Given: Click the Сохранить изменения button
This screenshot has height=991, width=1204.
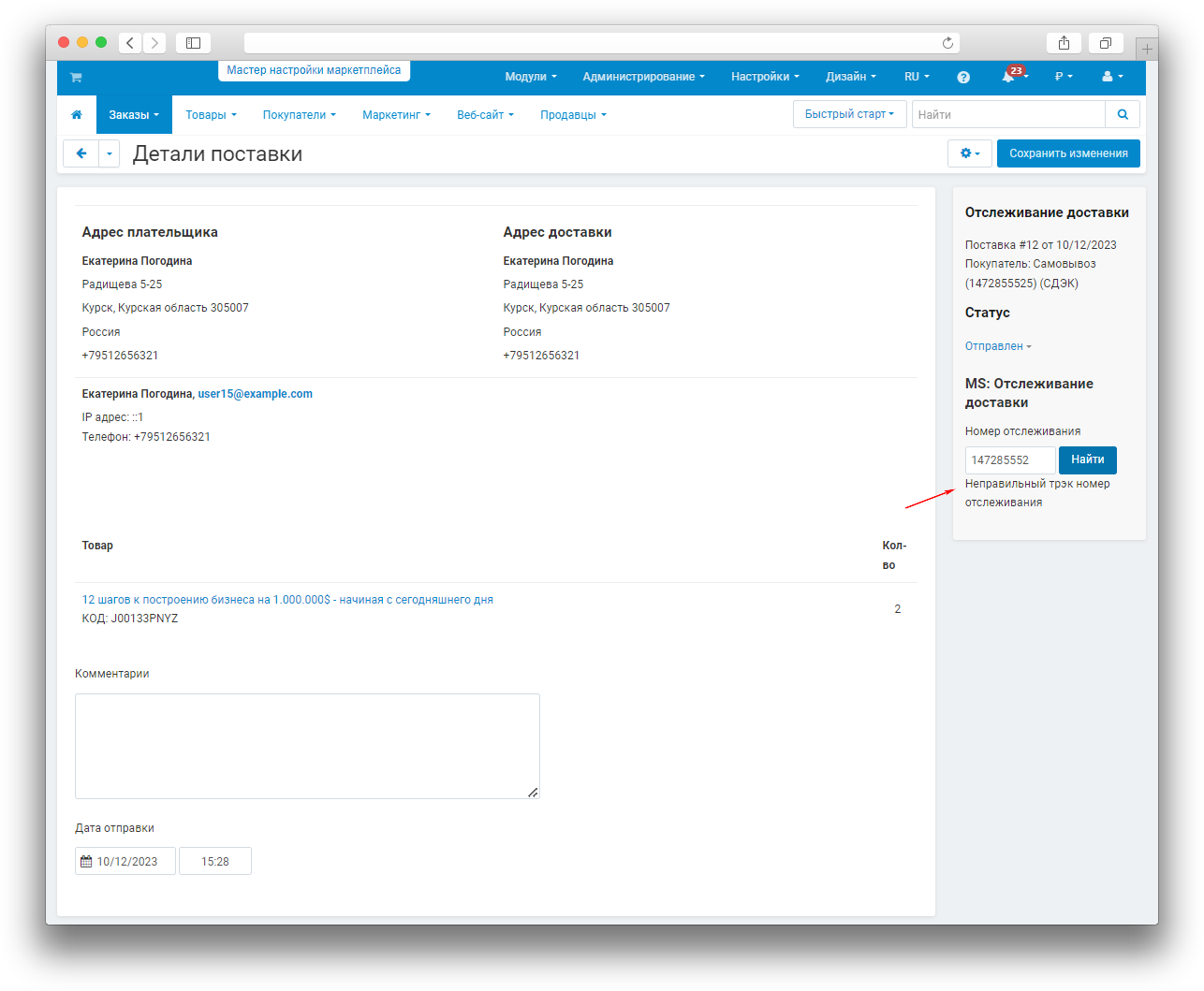Looking at the screenshot, I should pyautogui.click(x=1068, y=153).
